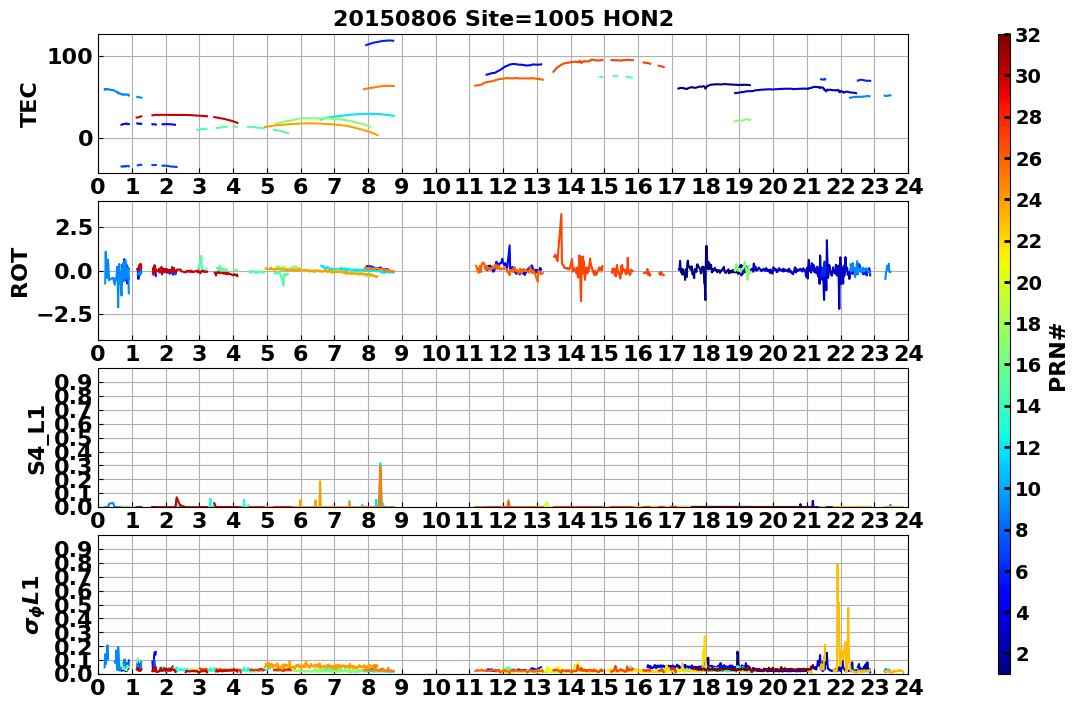Pick the green middle of the PRN colorbar
Viewport: 1077px width, 709px height.
click(1004, 354)
